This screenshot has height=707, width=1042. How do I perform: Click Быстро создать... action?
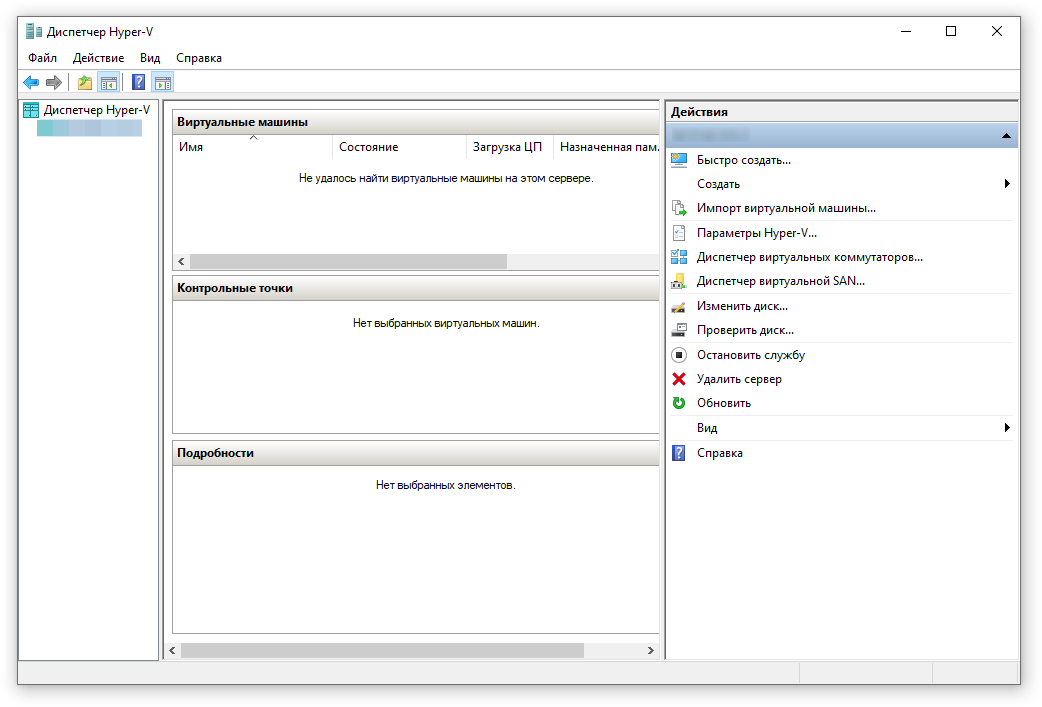[x=744, y=160]
